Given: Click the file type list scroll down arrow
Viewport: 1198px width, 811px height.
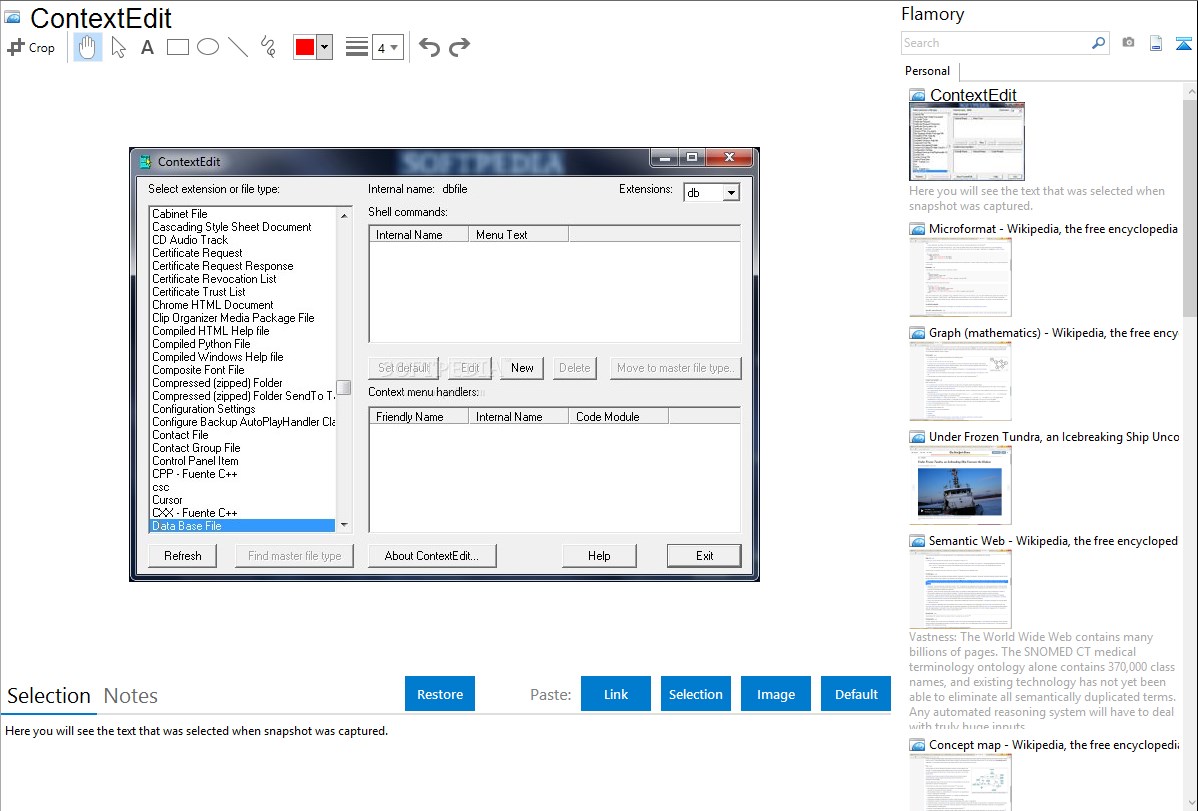Looking at the screenshot, I should coord(344,524).
